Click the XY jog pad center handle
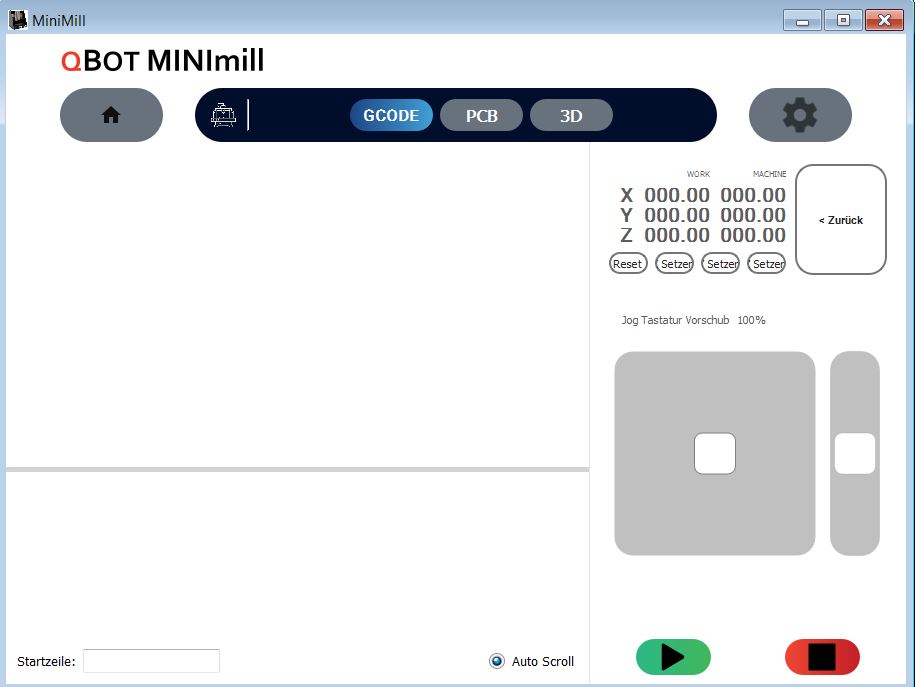 (x=715, y=454)
